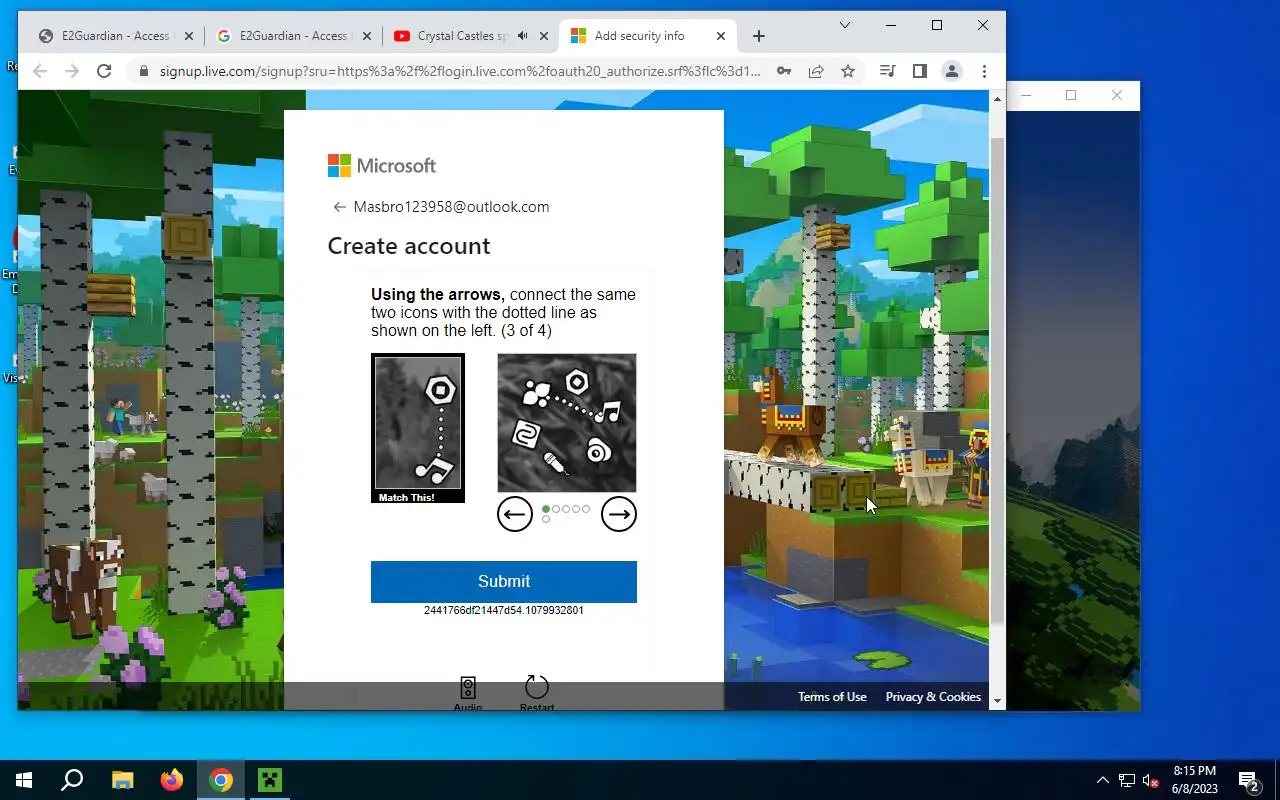This screenshot has width=1280, height=800.
Task: Open tab search dropdown chevron
Action: (x=844, y=25)
